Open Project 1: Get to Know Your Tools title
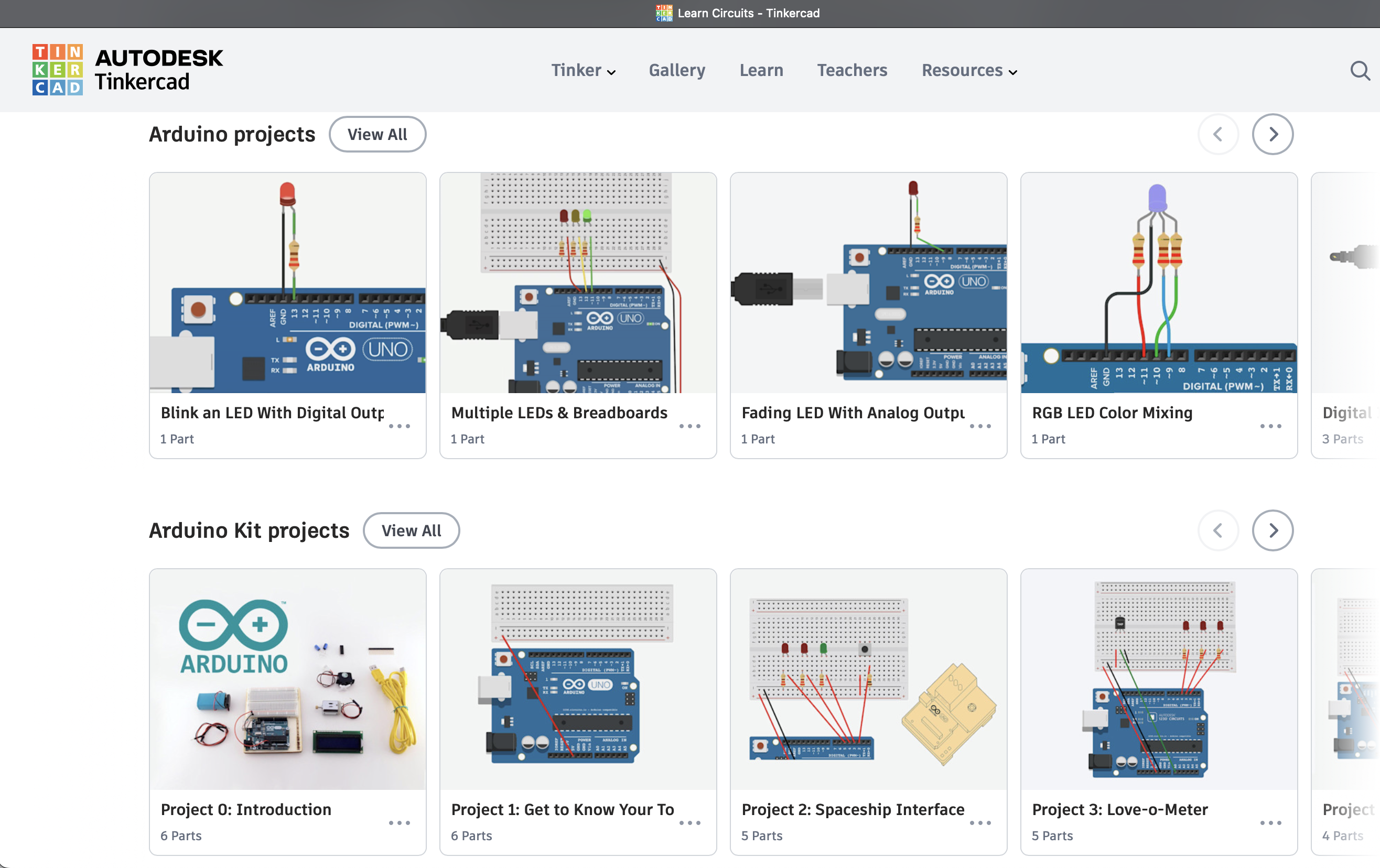The image size is (1380, 868). (x=562, y=809)
